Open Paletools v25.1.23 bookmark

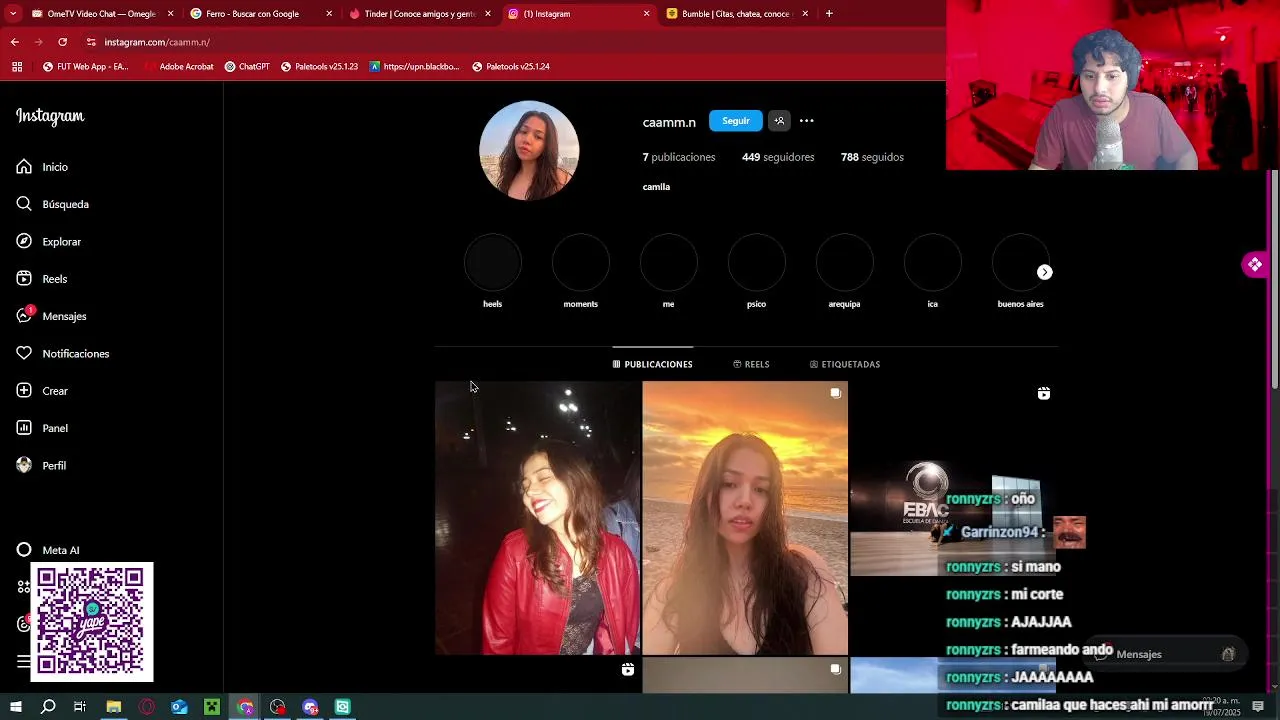pyautogui.click(x=319, y=67)
